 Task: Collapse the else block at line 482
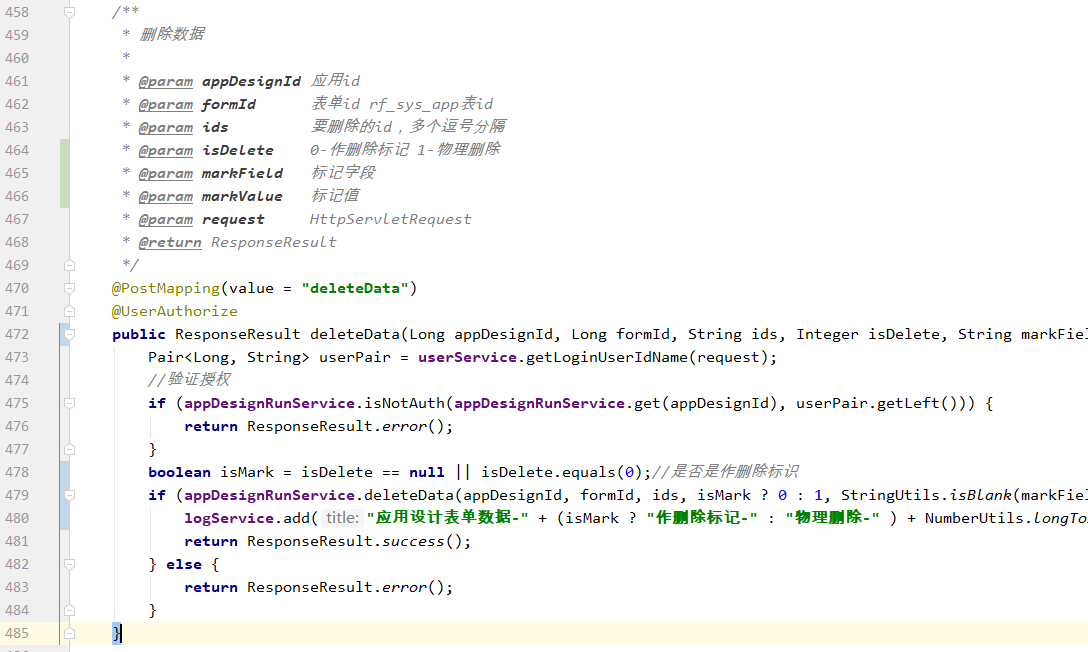coord(70,564)
